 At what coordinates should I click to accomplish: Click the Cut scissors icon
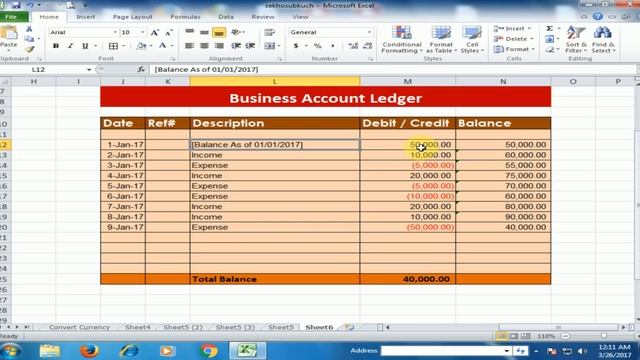tap(29, 29)
